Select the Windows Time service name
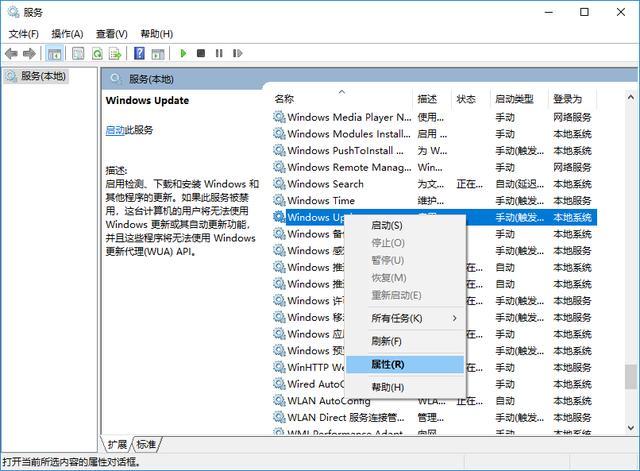The width and height of the screenshot is (640, 471). pyautogui.click(x=321, y=201)
